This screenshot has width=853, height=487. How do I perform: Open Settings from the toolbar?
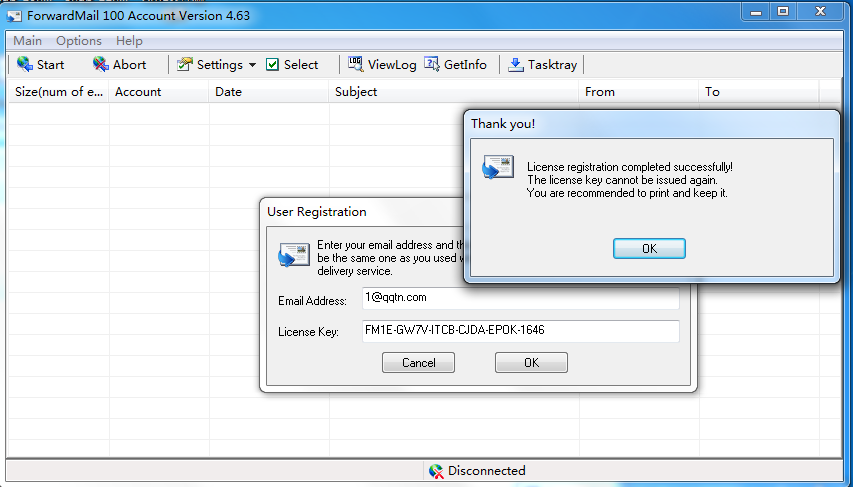point(210,65)
